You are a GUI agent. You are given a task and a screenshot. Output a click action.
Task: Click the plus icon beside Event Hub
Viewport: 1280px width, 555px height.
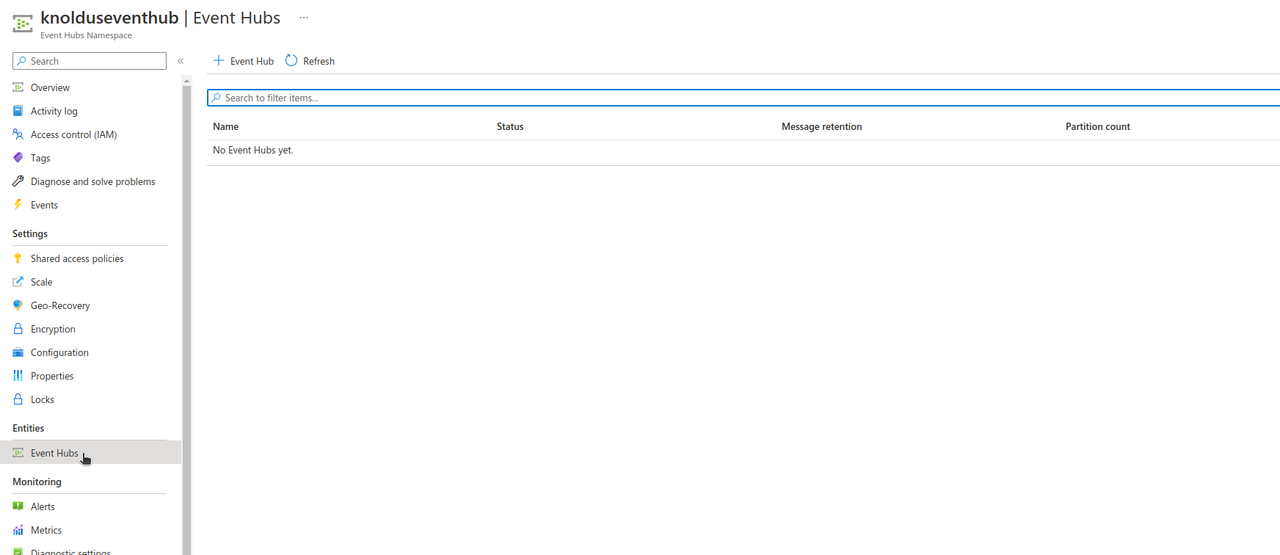point(219,61)
